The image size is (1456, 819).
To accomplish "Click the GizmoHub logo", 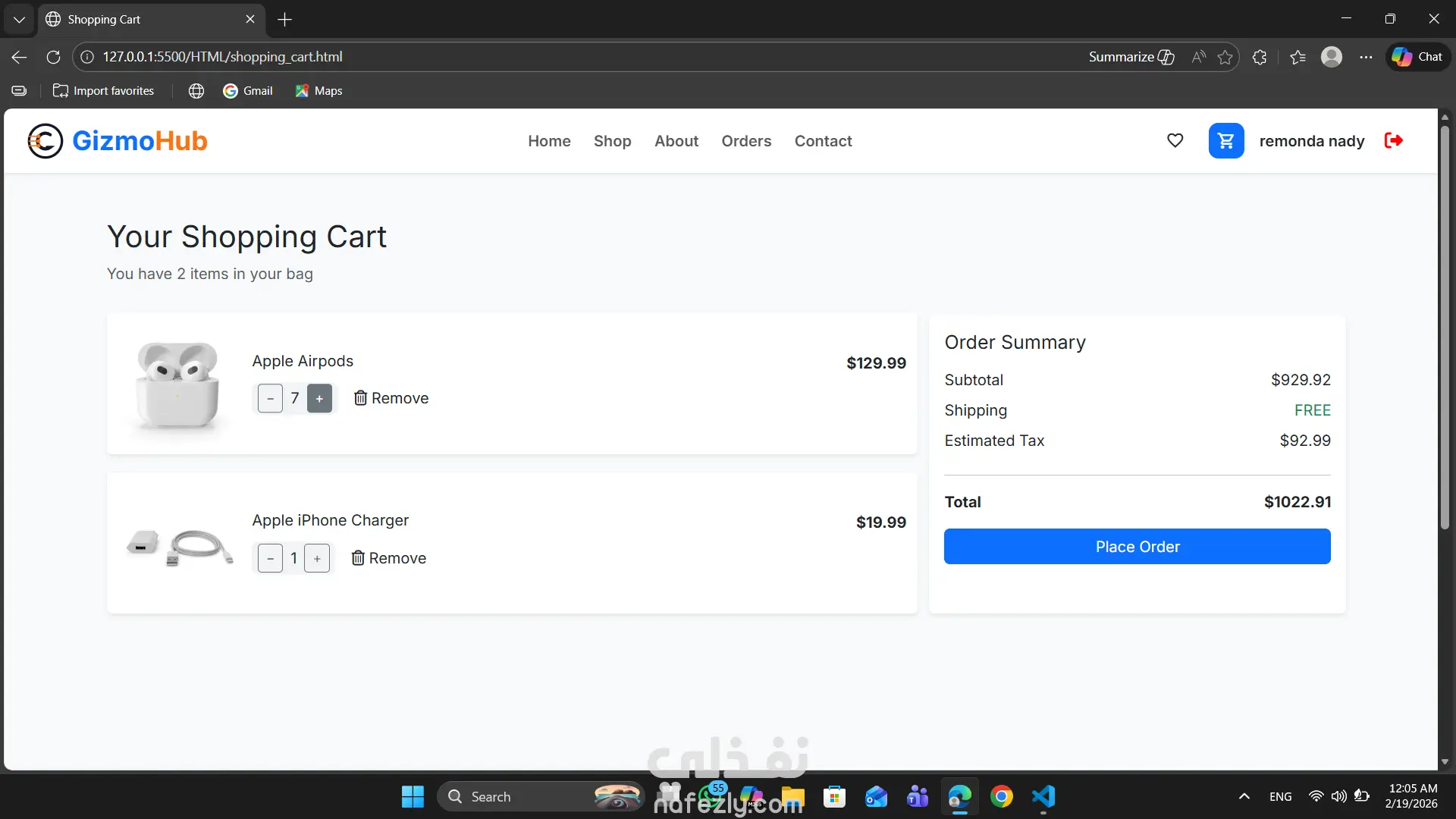I will coord(118,141).
